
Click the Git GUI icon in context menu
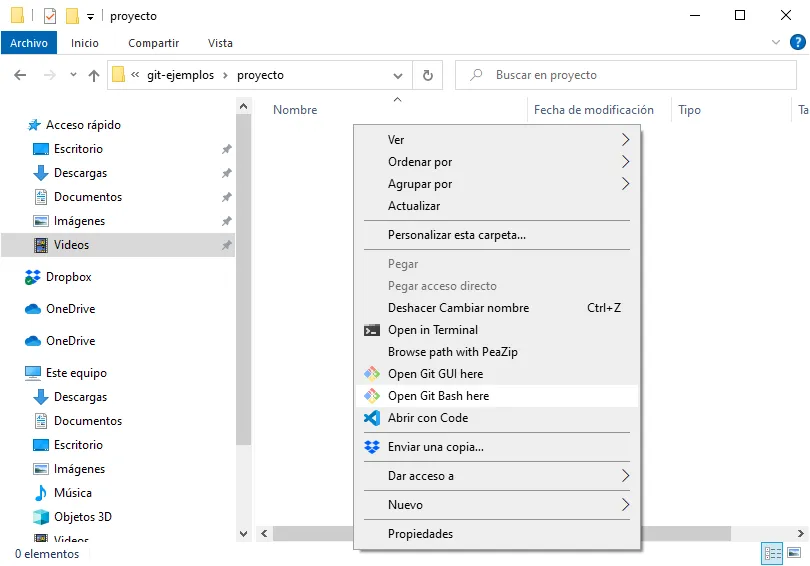click(371, 374)
